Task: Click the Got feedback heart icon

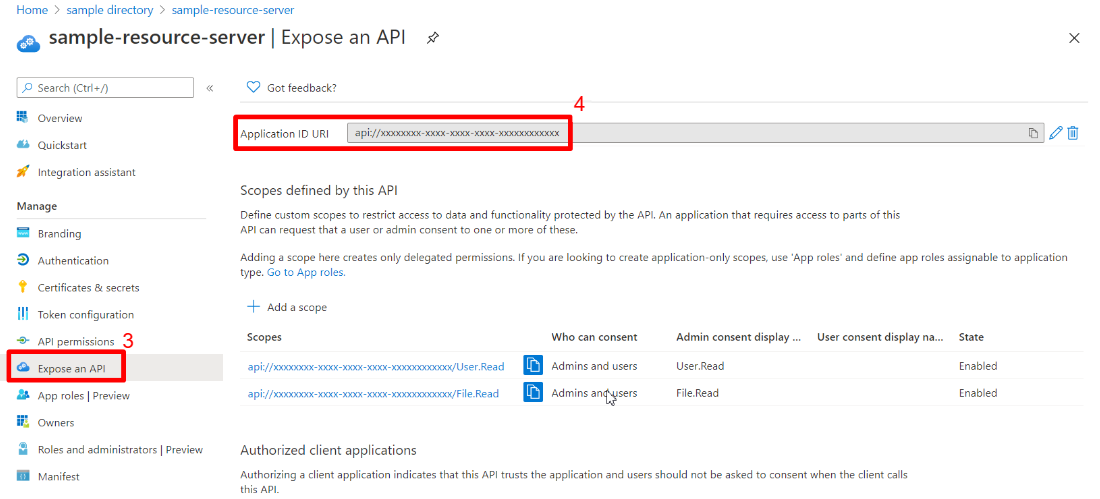Action: click(253, 88)
